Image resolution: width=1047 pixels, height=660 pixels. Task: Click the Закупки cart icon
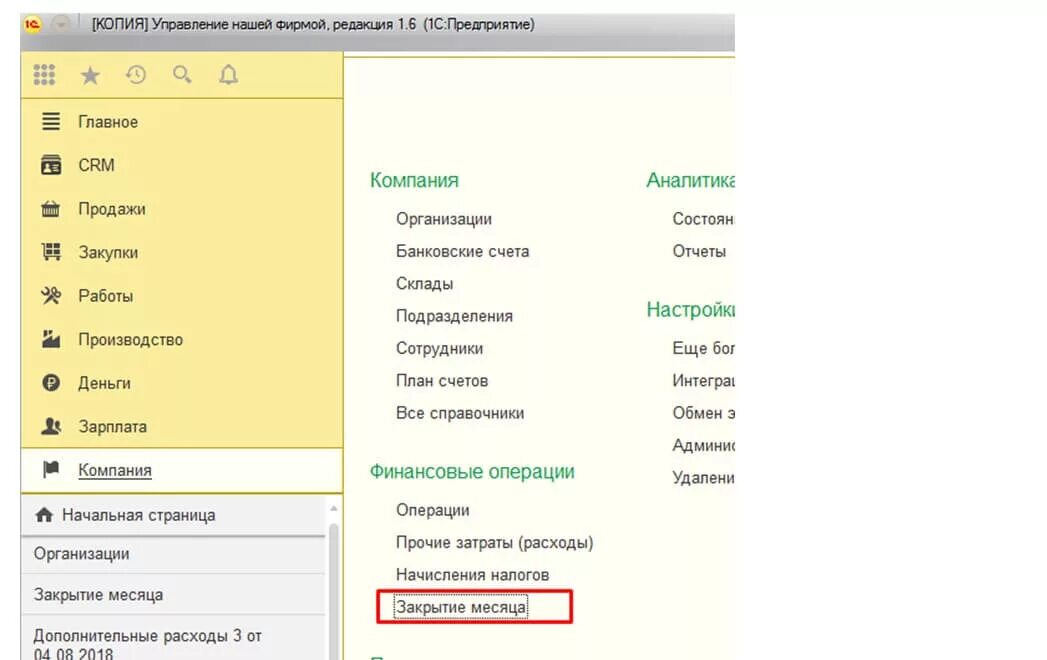point(51,253)
